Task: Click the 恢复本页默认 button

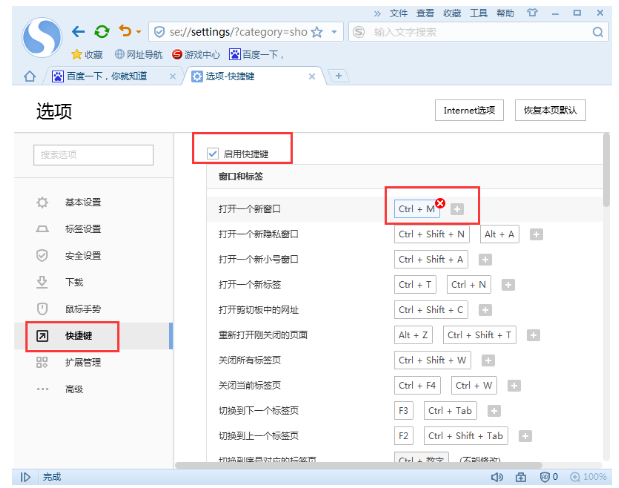Action: coord(550,110)
